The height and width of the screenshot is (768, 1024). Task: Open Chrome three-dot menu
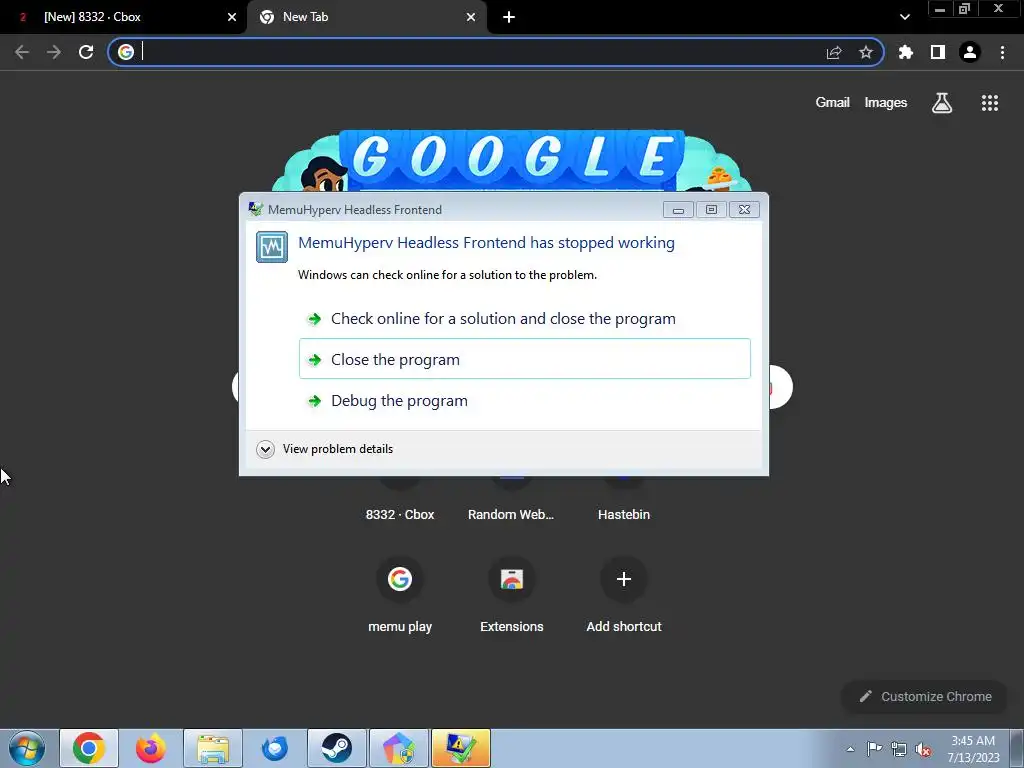[1002, 52]
